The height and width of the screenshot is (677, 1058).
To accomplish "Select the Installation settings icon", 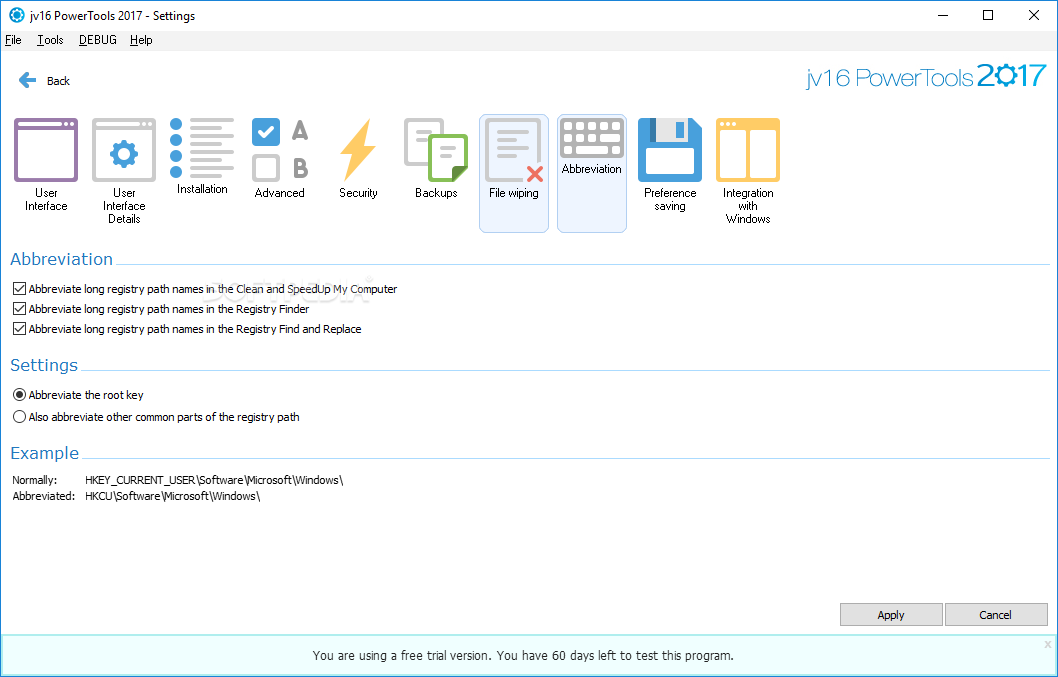I will coord(202,148).
